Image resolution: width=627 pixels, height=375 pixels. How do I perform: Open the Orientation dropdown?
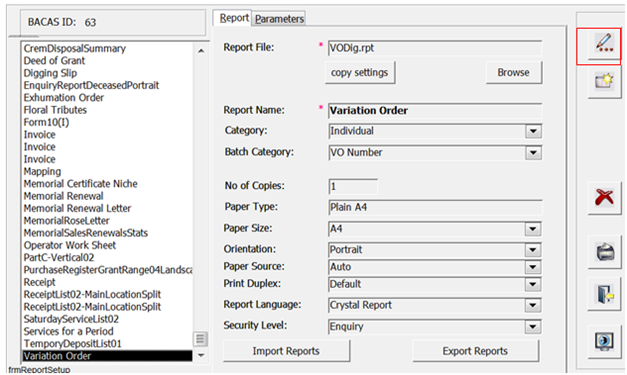(x=533, y=250)
